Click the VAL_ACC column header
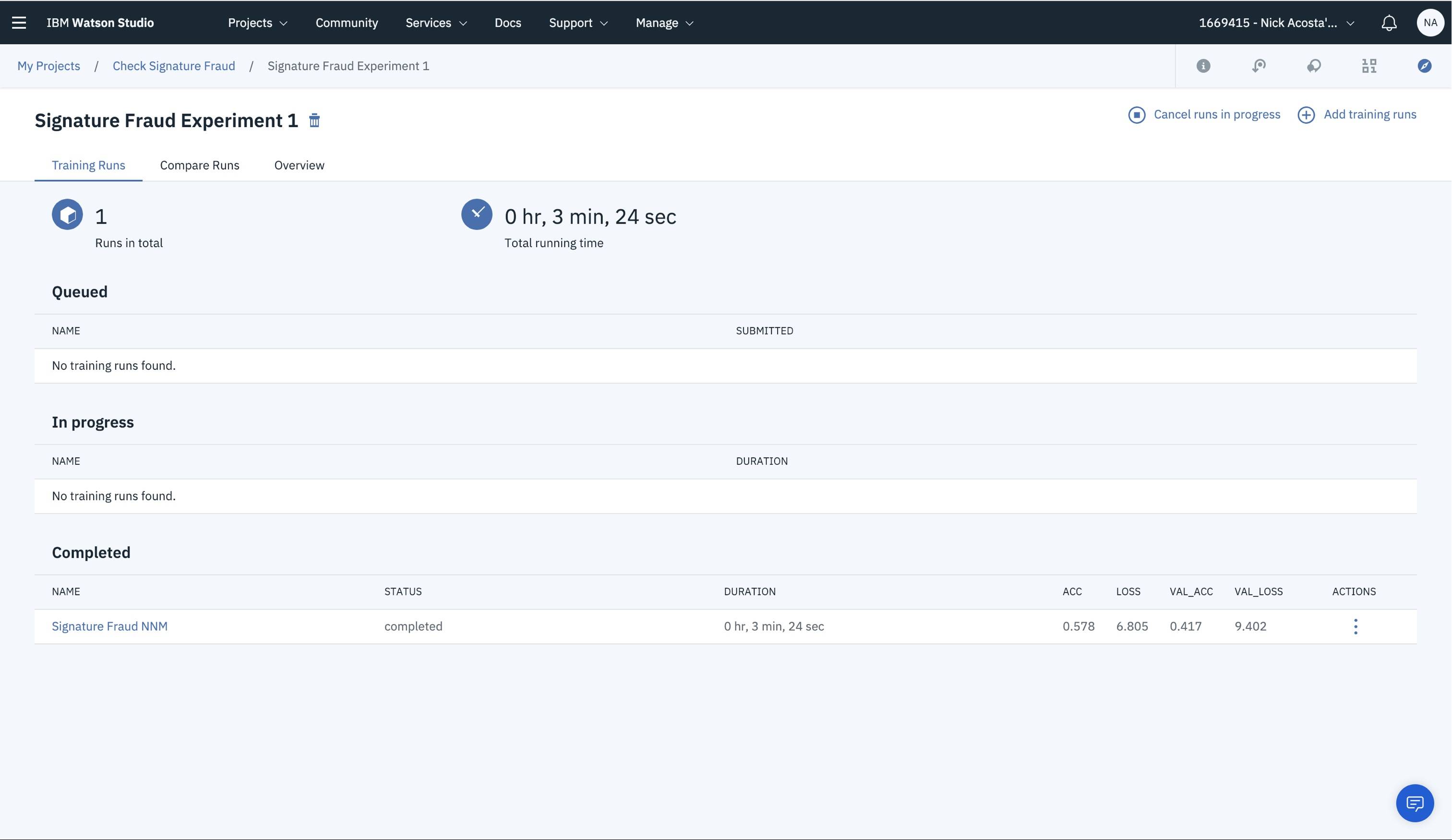Image resolution: width=1452 pixels, height=840 pixels. [1191, 592]
